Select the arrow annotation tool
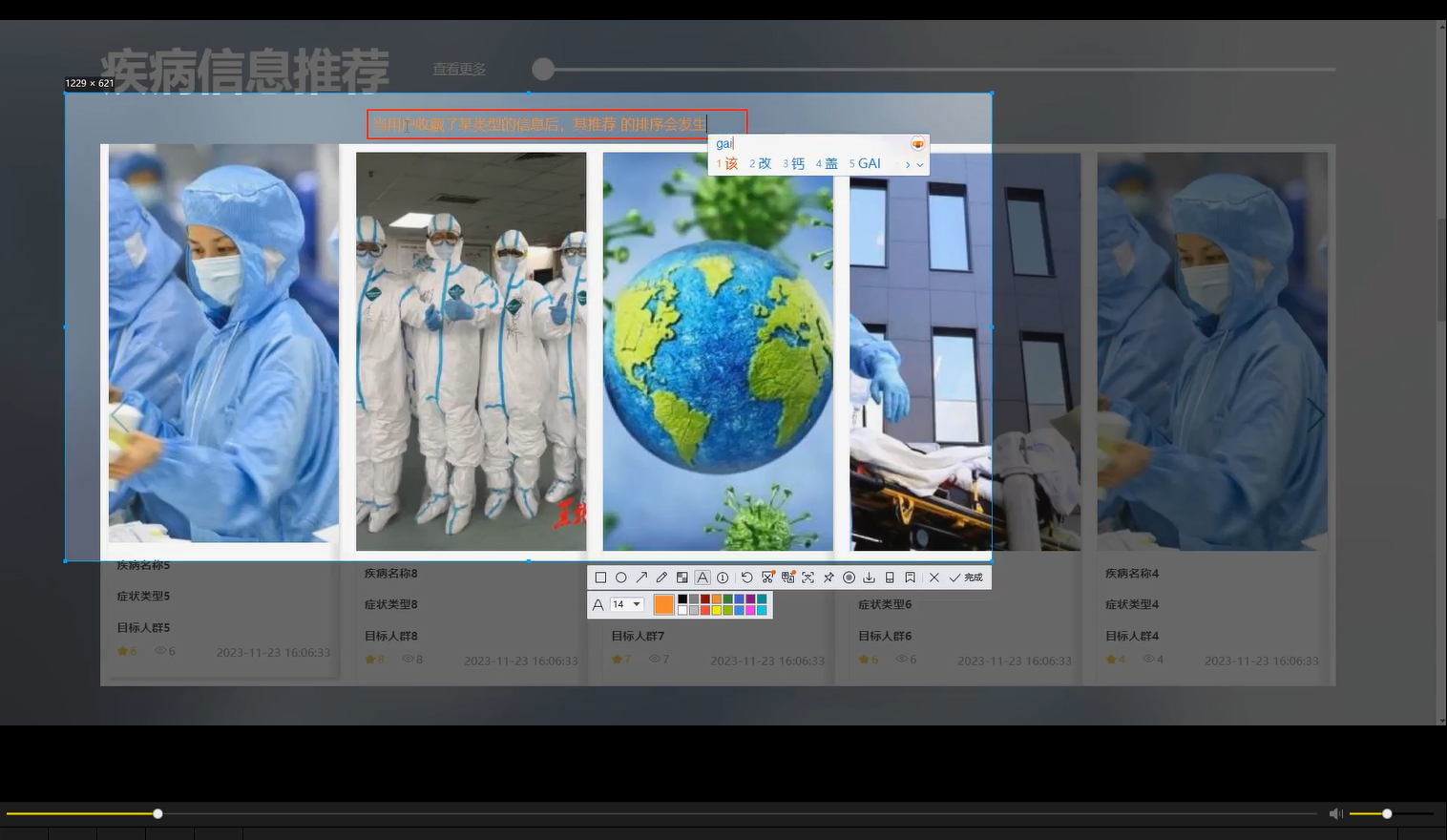1447x840 pixels. coord(641,577)
